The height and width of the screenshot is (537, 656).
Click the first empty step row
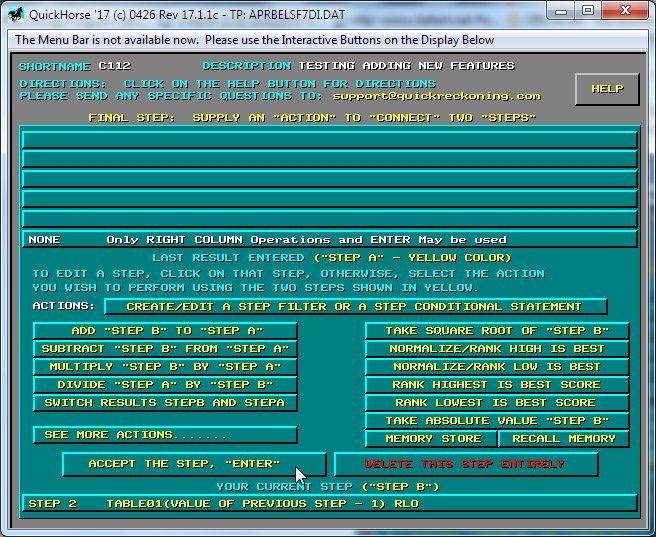[330, 140]
